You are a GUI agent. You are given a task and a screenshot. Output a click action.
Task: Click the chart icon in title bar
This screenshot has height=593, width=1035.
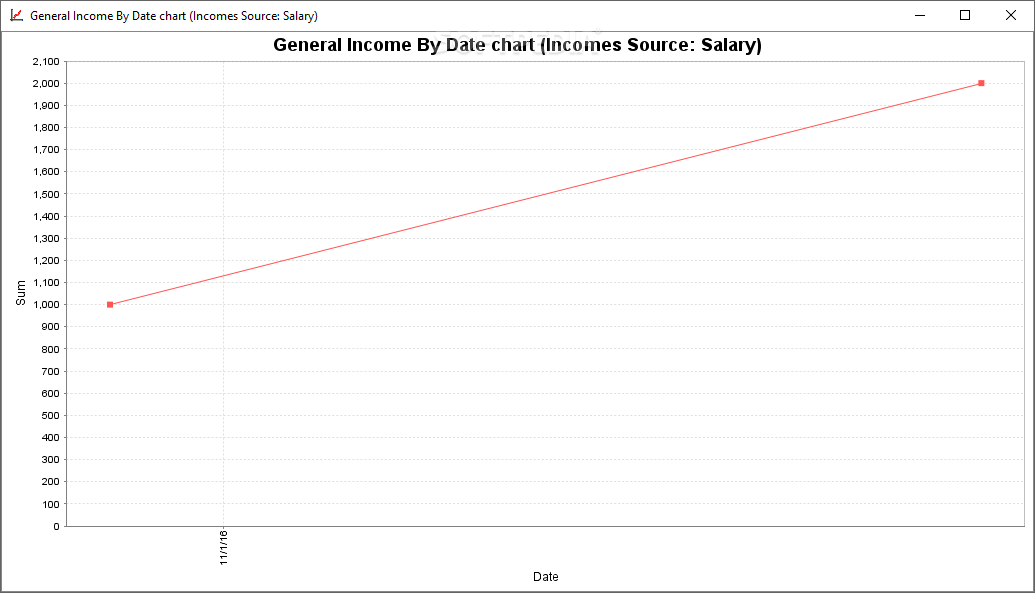(x=17, y=15)
